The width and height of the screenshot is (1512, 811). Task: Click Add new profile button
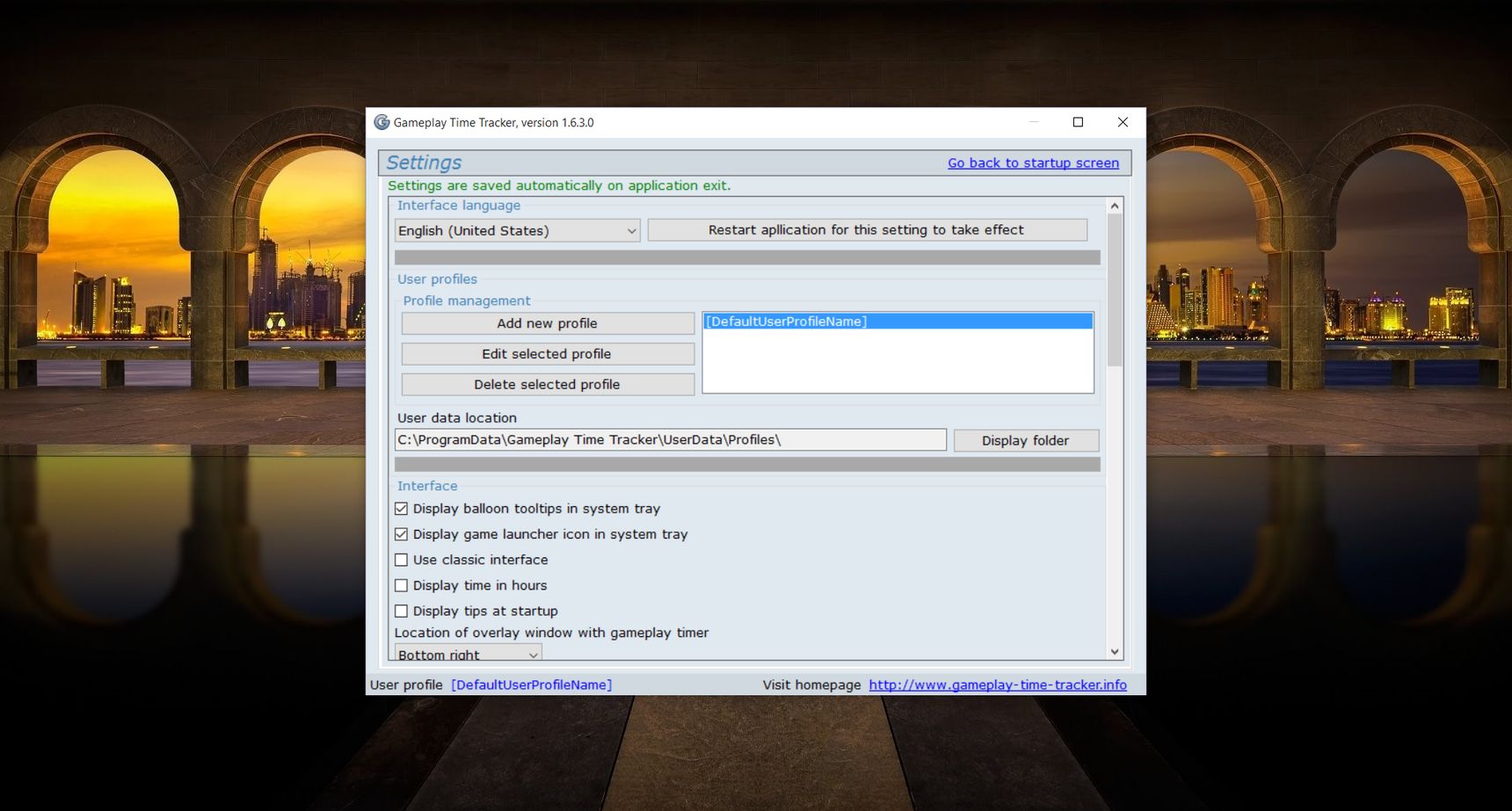[x=548, y=323]
